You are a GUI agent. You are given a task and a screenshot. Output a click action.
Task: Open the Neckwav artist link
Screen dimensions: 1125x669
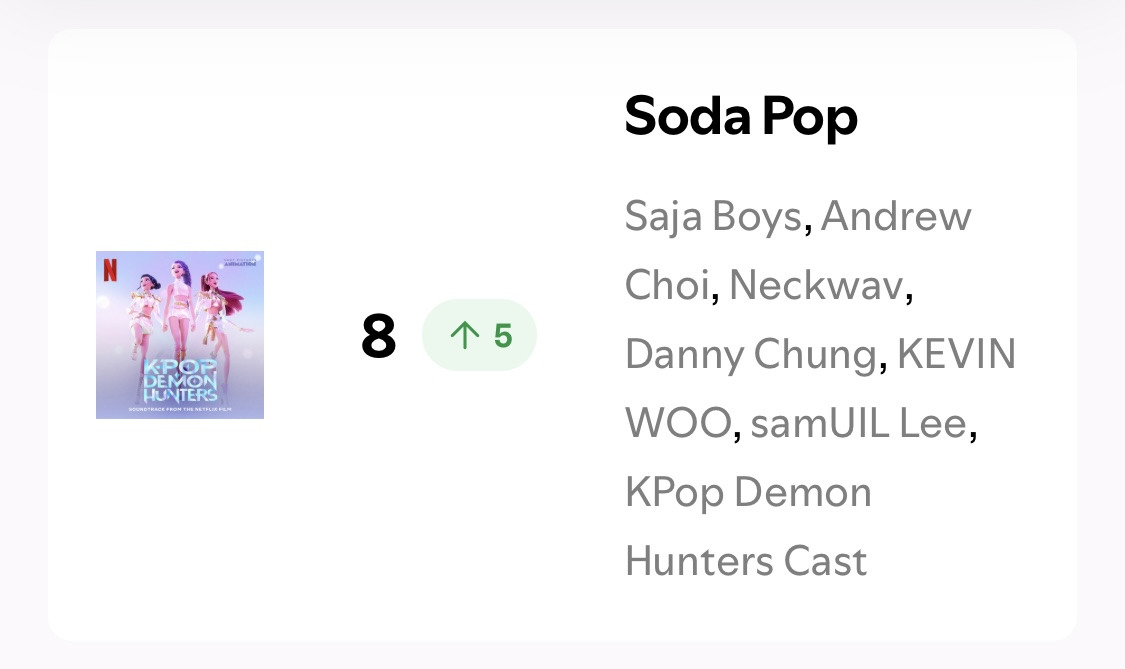click(x=817, y=285)
